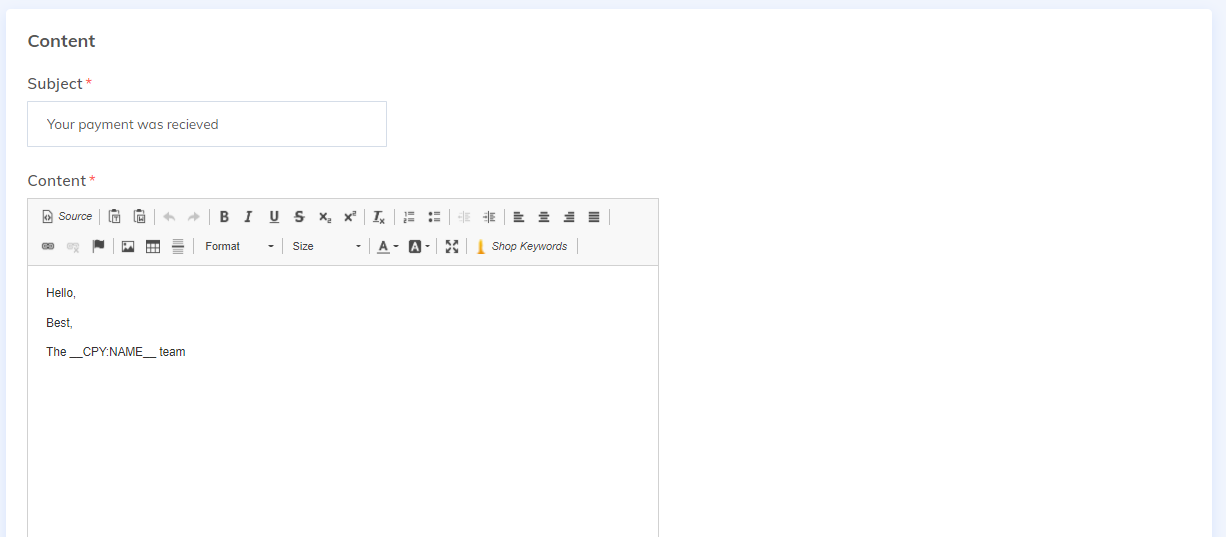Toggle superscript formatting

pos(350,217)
